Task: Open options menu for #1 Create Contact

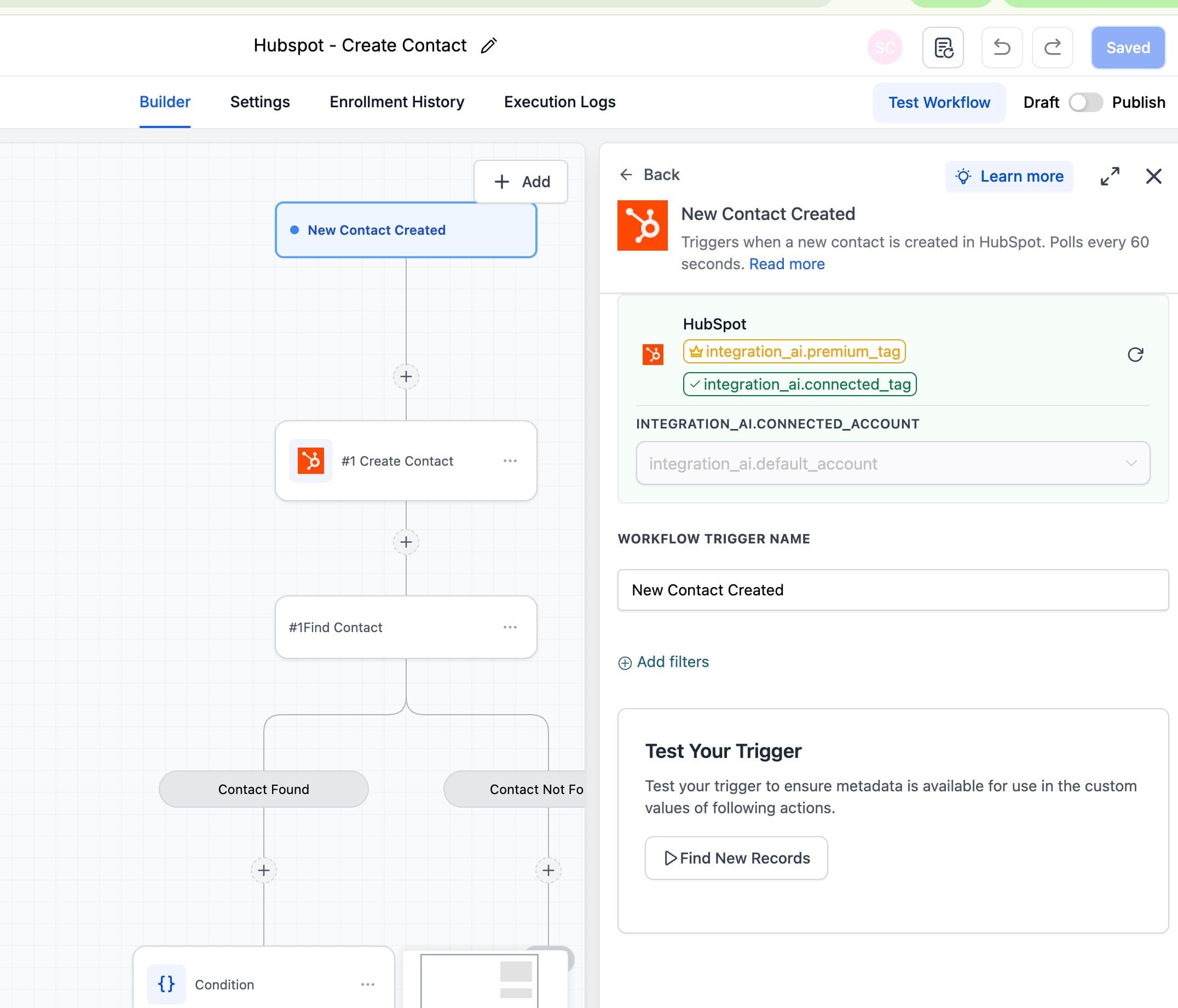Action: [x=510, y=461]
